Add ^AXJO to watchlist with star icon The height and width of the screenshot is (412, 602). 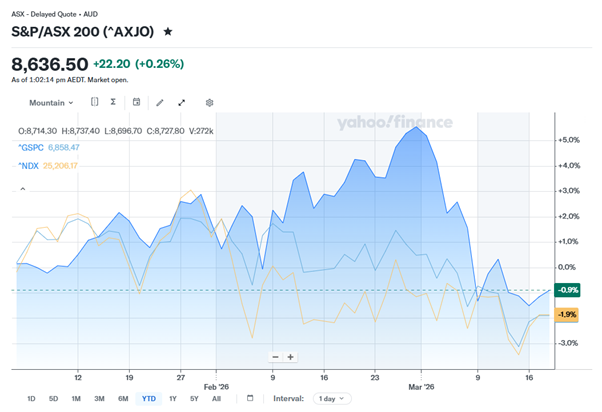[x=168, y=31]
